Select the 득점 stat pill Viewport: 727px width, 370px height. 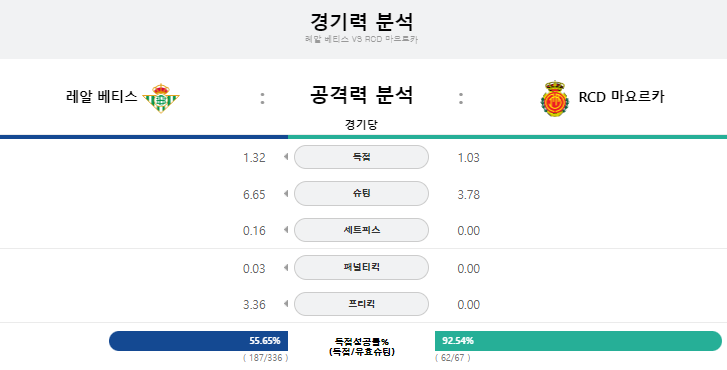(x=361, y=157)
